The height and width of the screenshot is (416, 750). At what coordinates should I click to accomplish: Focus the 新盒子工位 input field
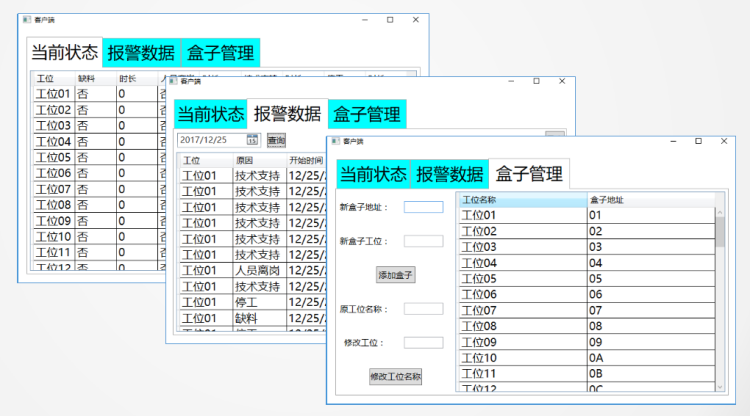pos(423,241)
